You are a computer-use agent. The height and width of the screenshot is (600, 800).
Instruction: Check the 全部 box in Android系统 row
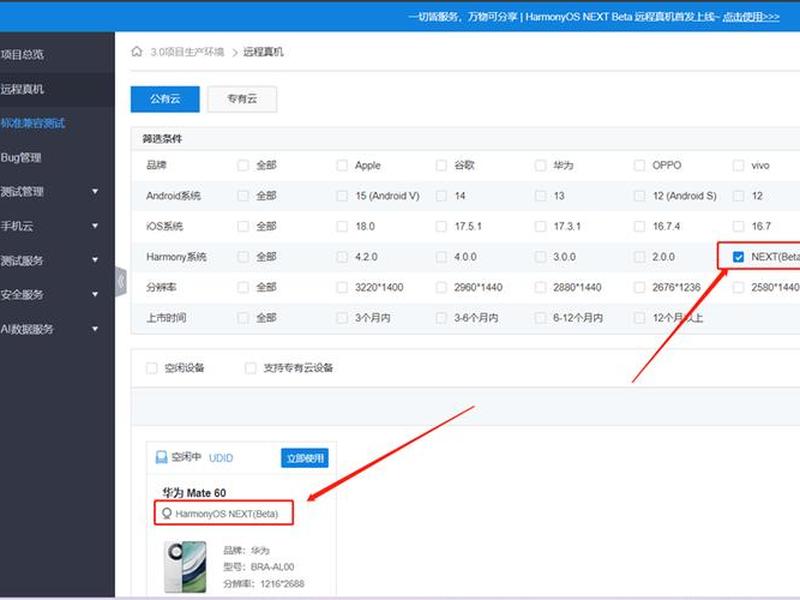coord(243,196)
